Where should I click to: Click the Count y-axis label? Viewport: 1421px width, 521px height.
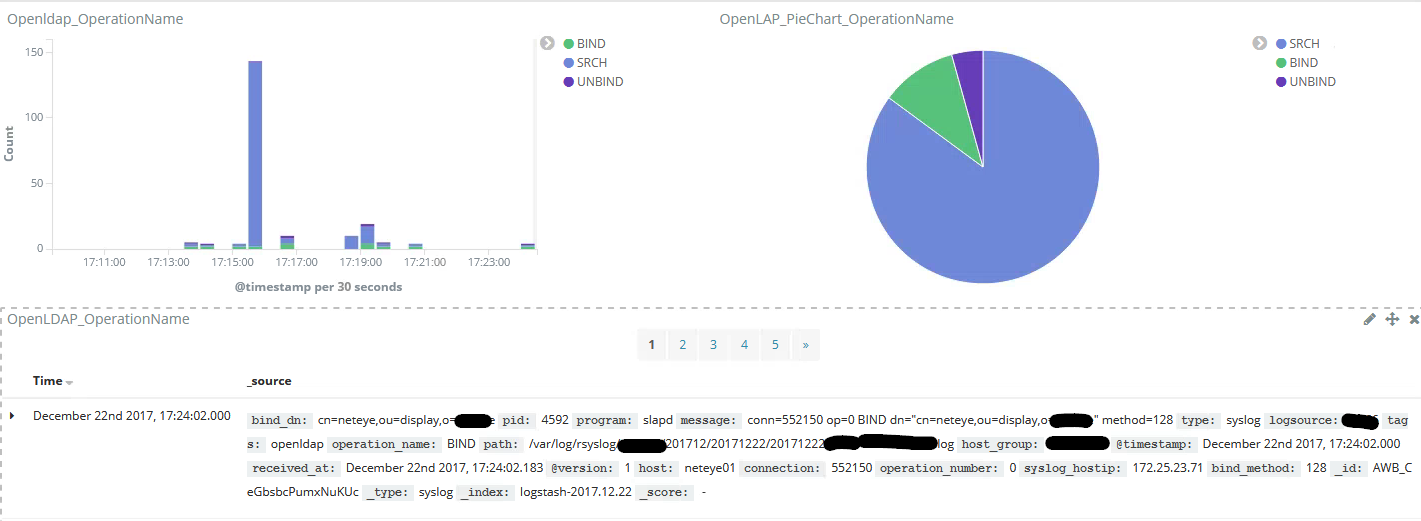pos(10,144)
